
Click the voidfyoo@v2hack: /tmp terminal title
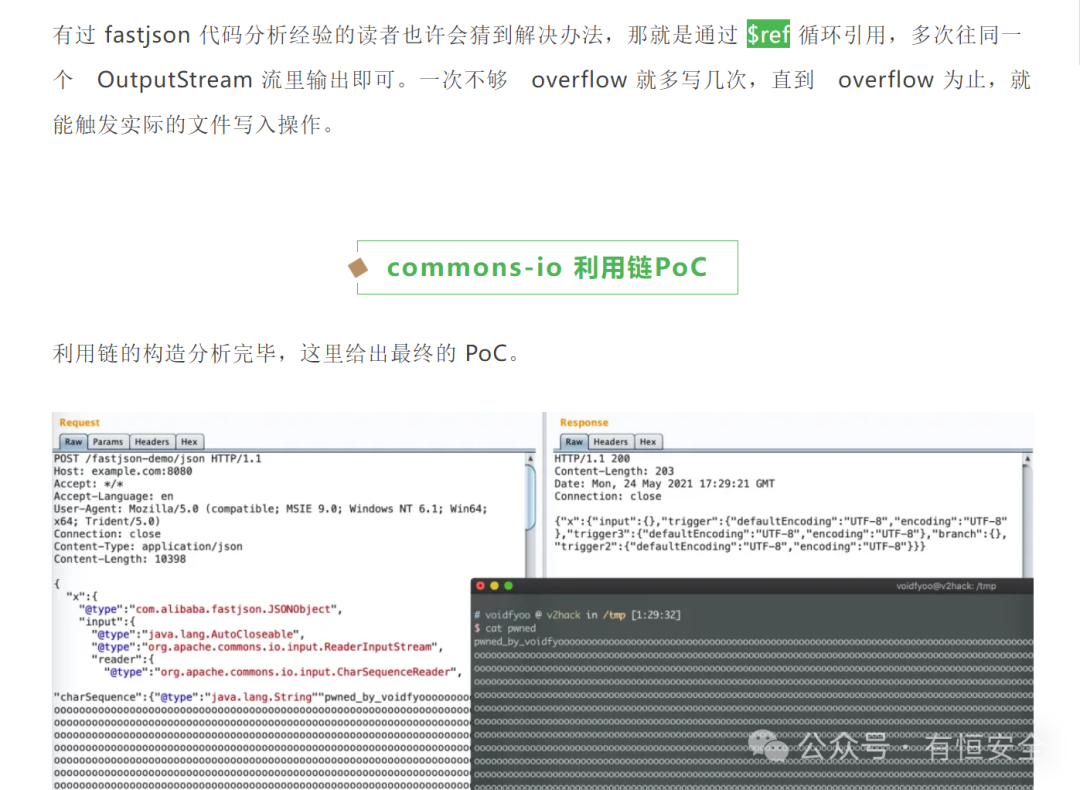pos(946,586)
